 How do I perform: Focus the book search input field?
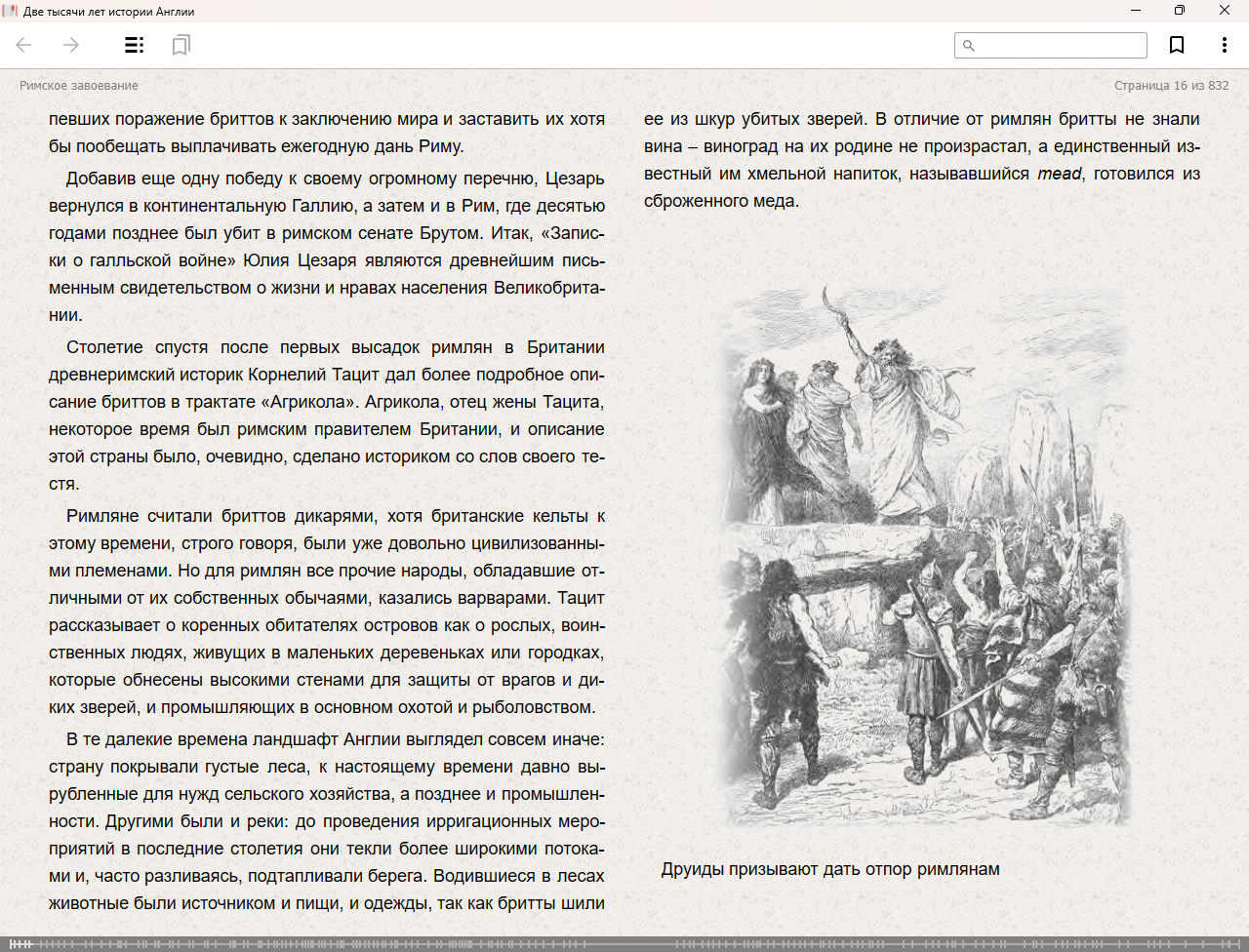1060,46
